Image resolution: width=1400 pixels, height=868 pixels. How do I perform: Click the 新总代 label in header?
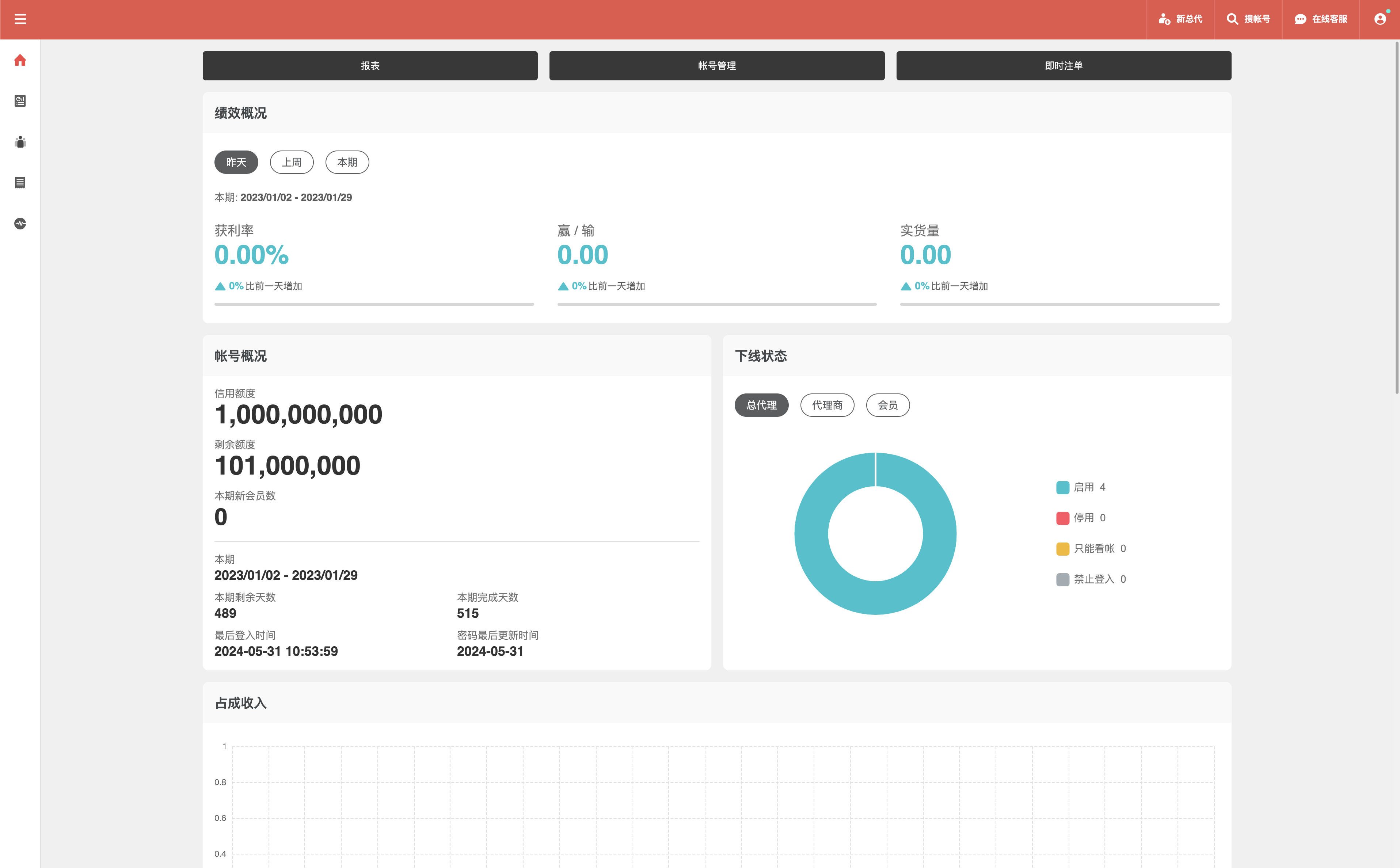click(1189, 19)
